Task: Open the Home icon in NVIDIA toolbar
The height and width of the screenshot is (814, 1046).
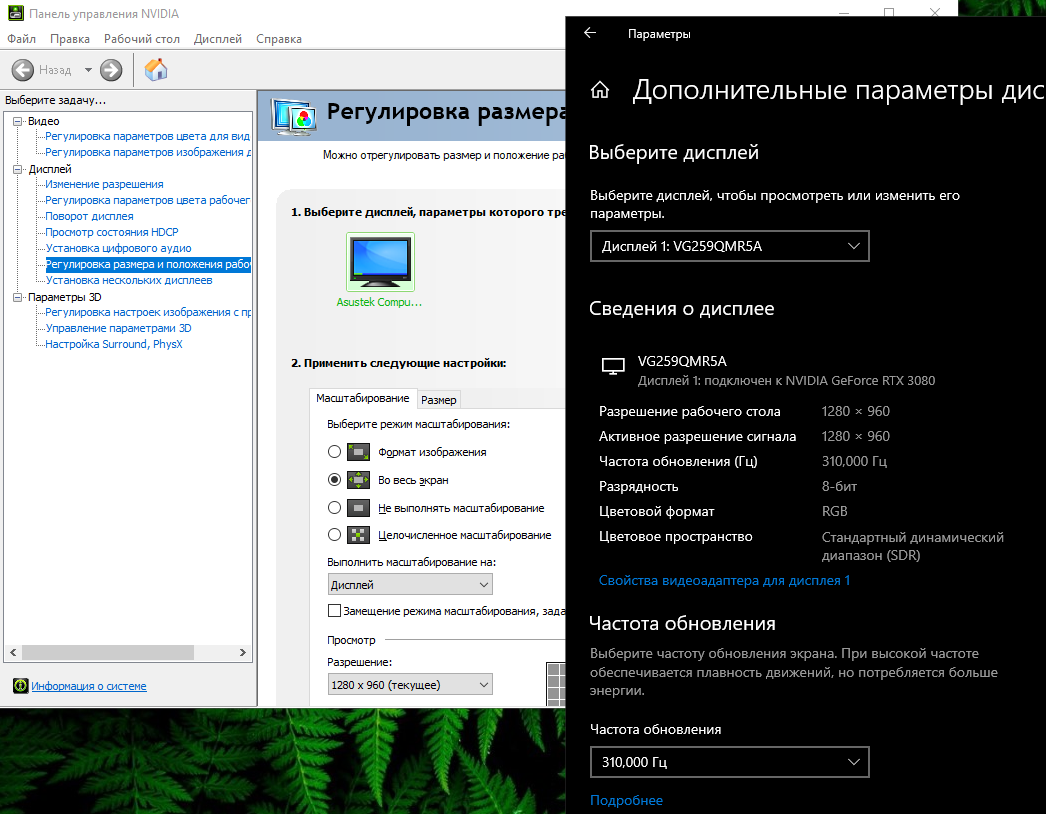Action: click(x=156, y=70)
